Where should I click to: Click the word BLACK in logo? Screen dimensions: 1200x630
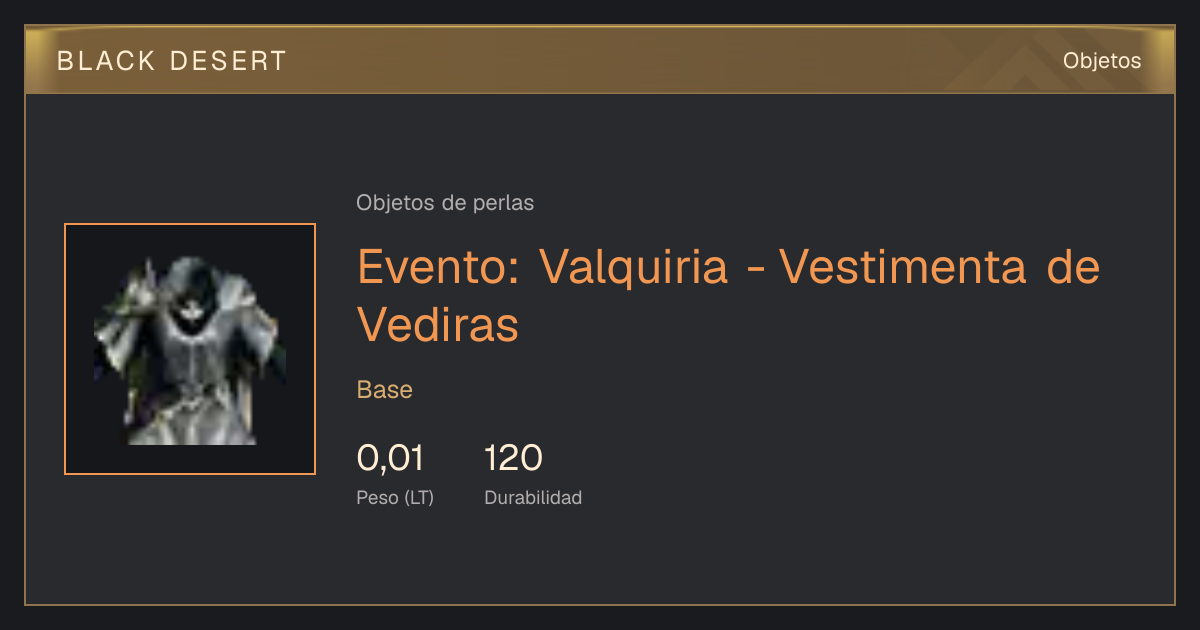click(107, 61)
